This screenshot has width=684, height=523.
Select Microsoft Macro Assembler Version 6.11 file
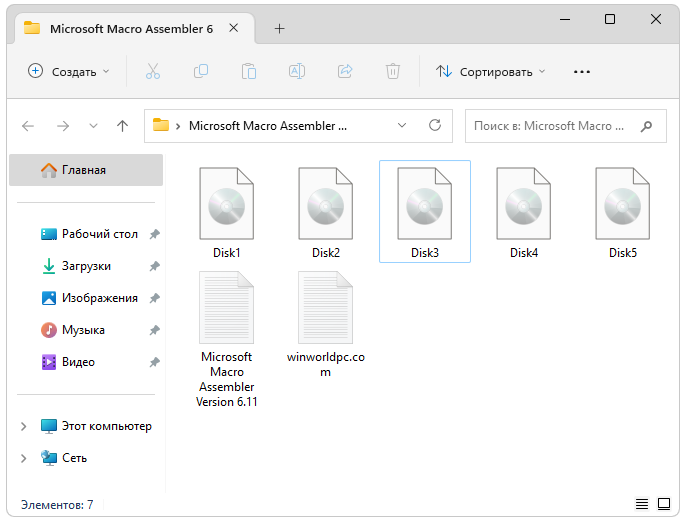(226, 340)
